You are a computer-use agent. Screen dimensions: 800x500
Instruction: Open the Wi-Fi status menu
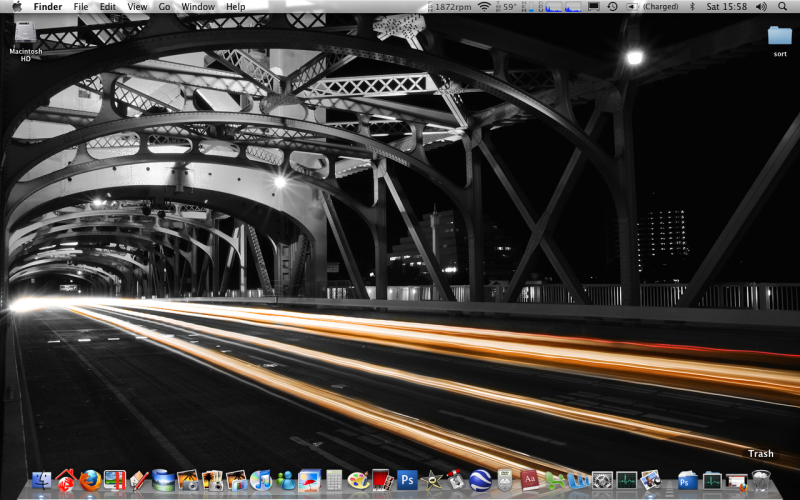(484, 7)
